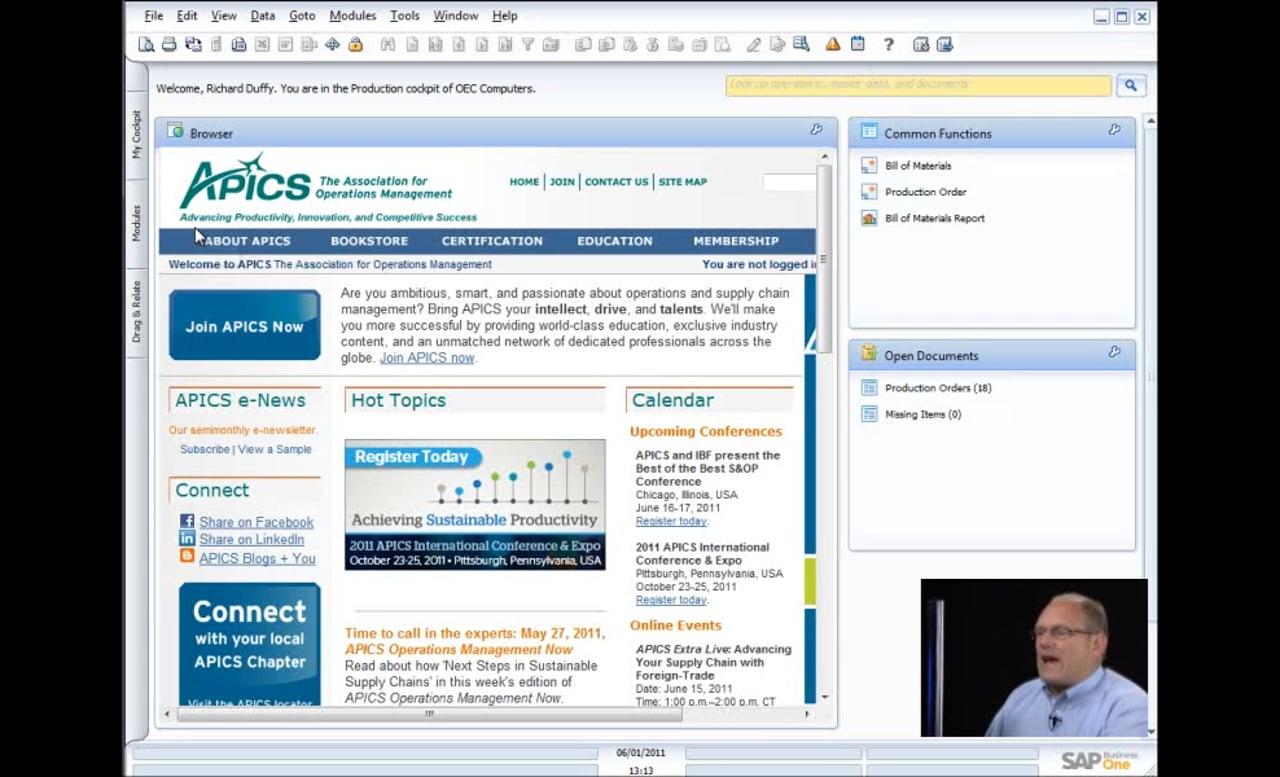The image size is (1280, 777).
Task: Open the BOOKSTORE navigation item
Action: coord(369,241)
